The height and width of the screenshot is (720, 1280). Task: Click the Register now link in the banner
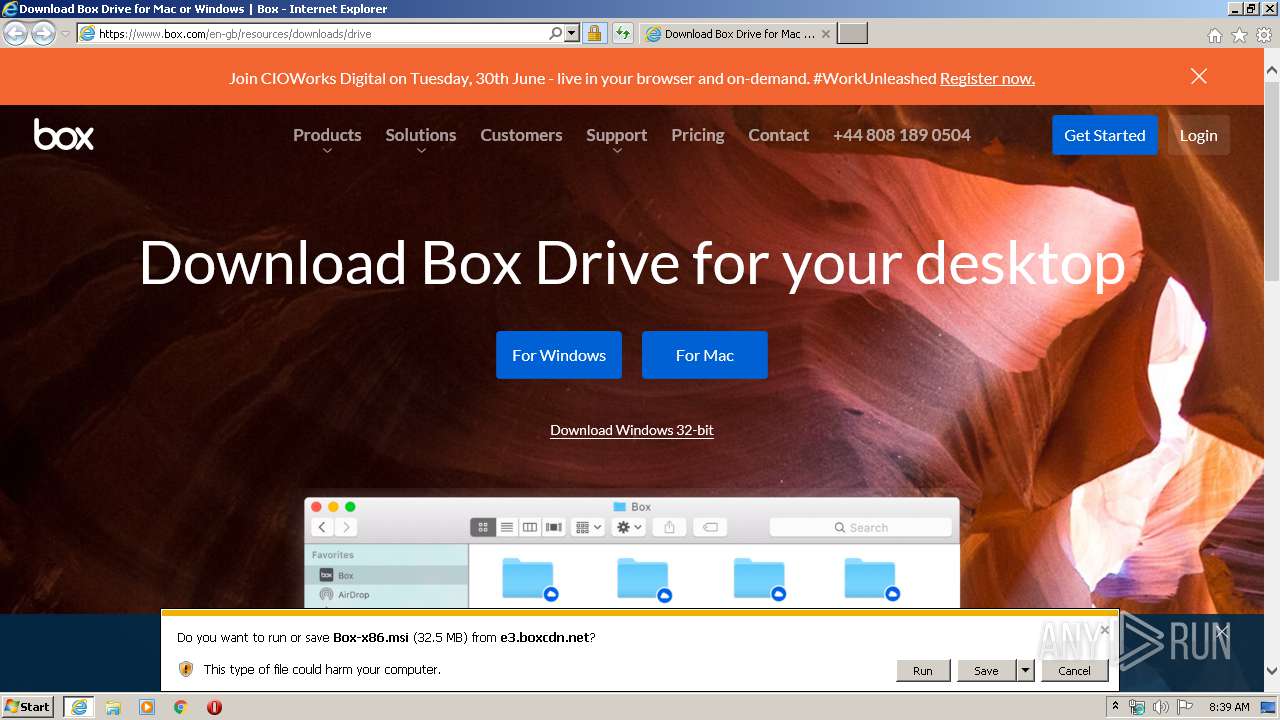pos(987,78)
